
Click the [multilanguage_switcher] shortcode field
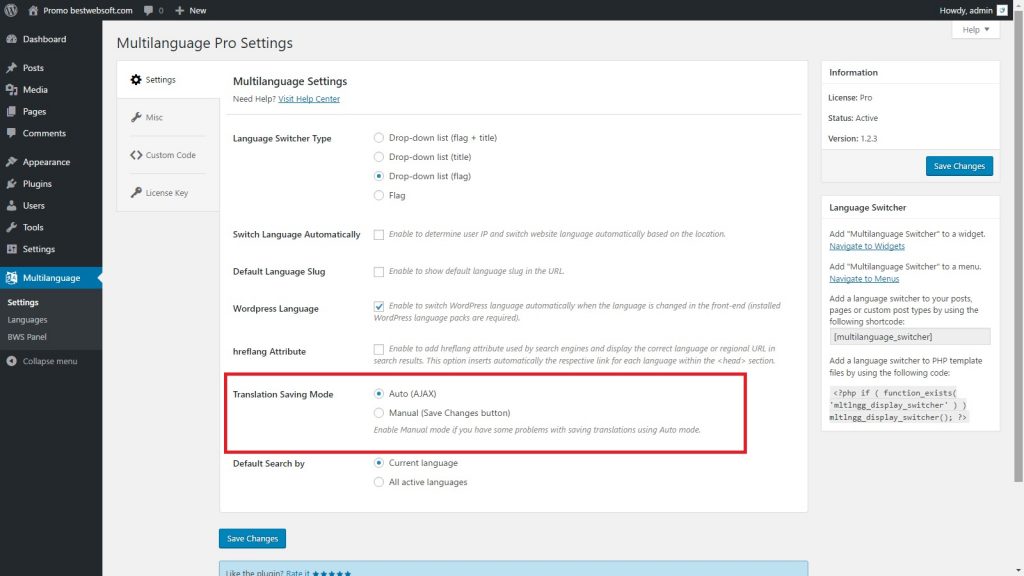[x=910, y=337]
